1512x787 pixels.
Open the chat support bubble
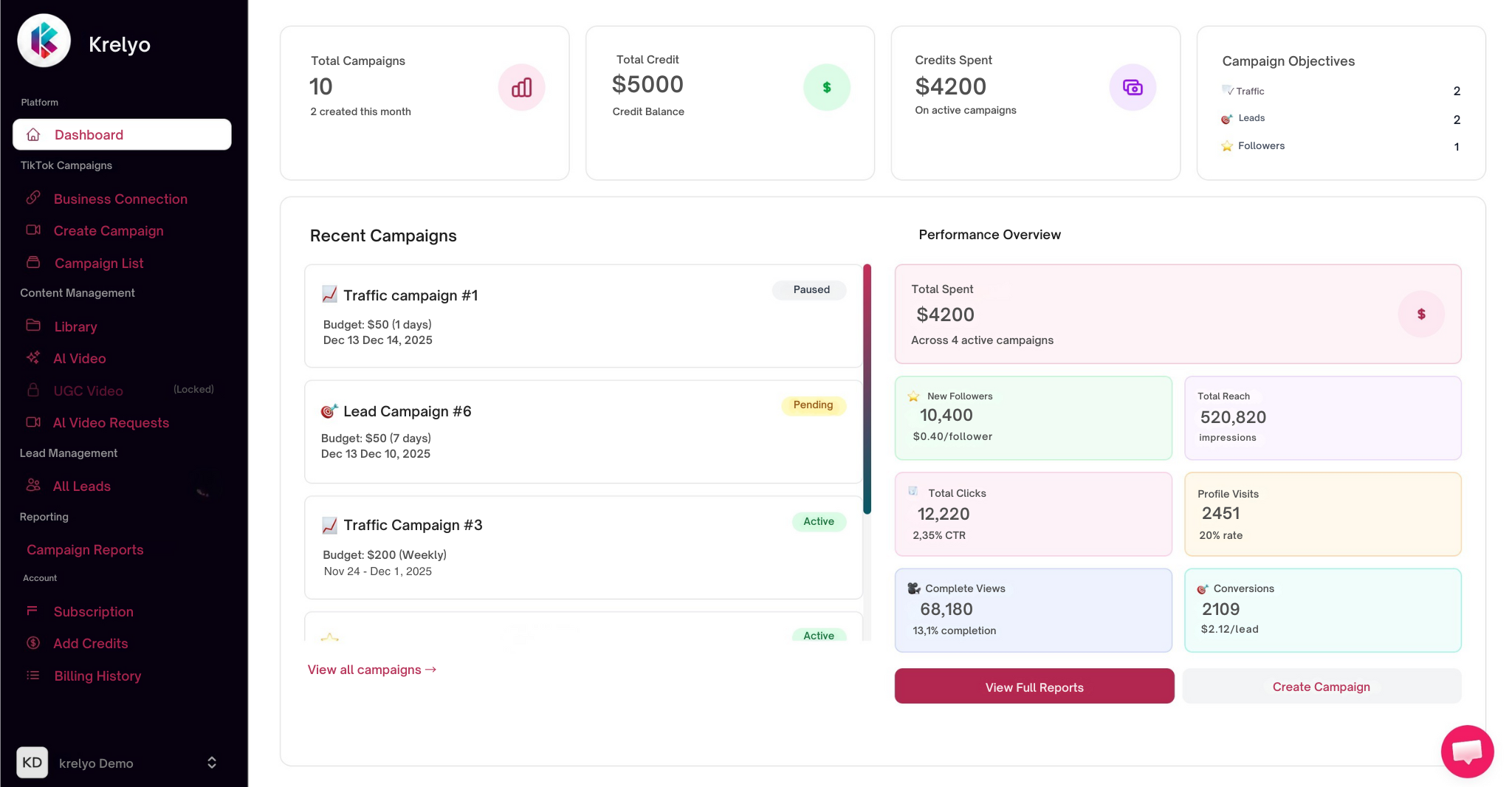1466,752
